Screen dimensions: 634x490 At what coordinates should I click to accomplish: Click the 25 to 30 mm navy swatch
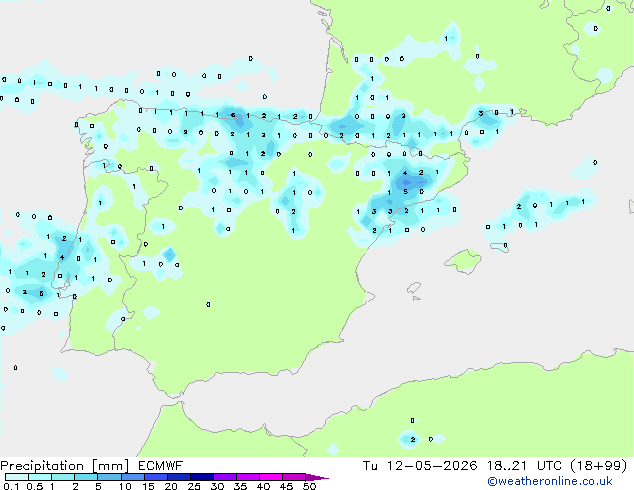(202, 477)
